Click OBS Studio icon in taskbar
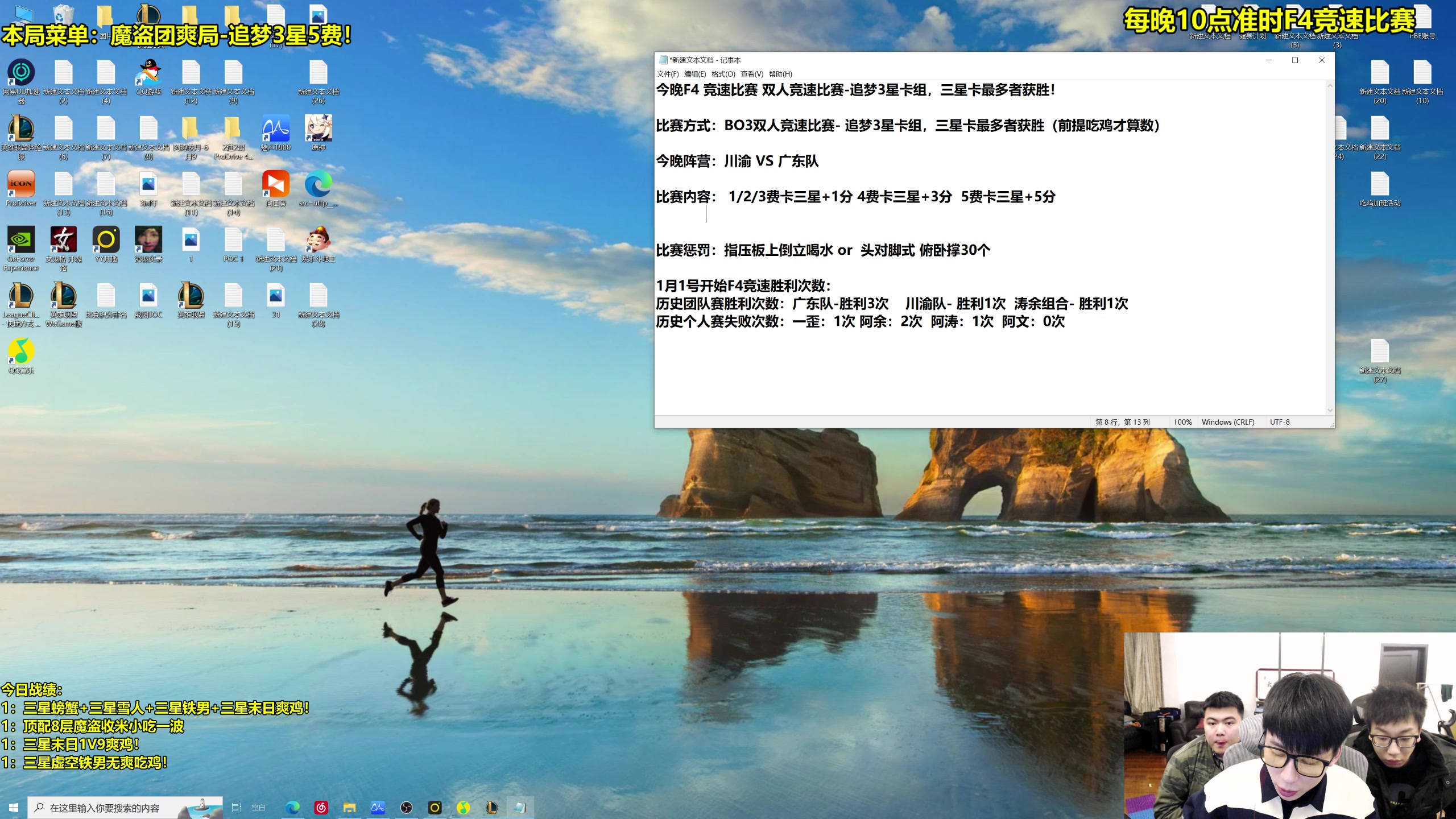 (406, 808)
